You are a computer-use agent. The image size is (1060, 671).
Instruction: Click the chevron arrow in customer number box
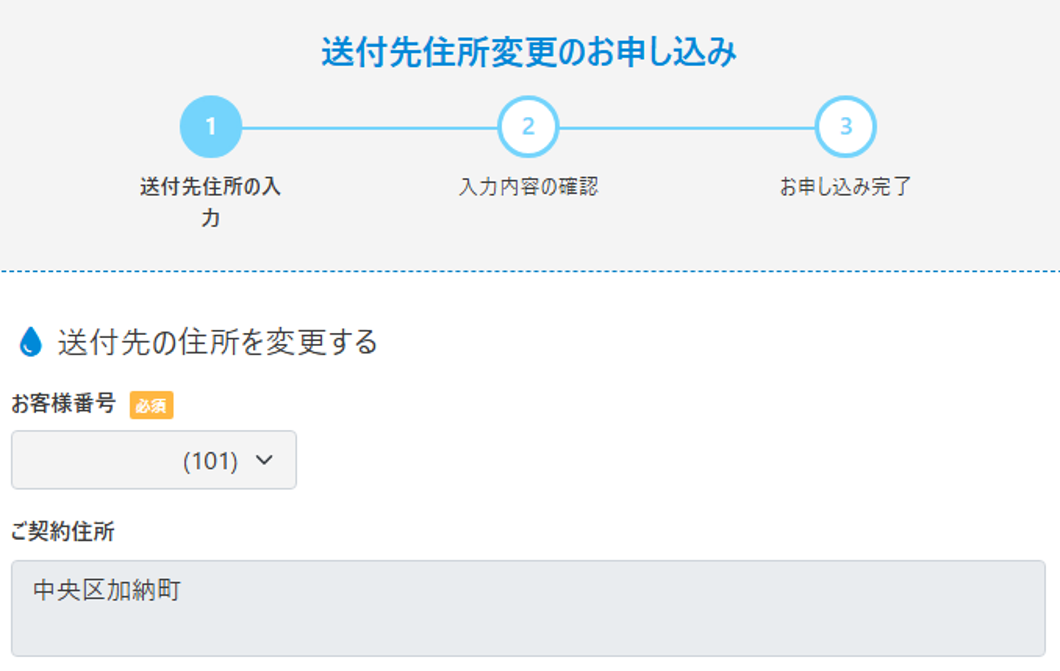(264, 460)
